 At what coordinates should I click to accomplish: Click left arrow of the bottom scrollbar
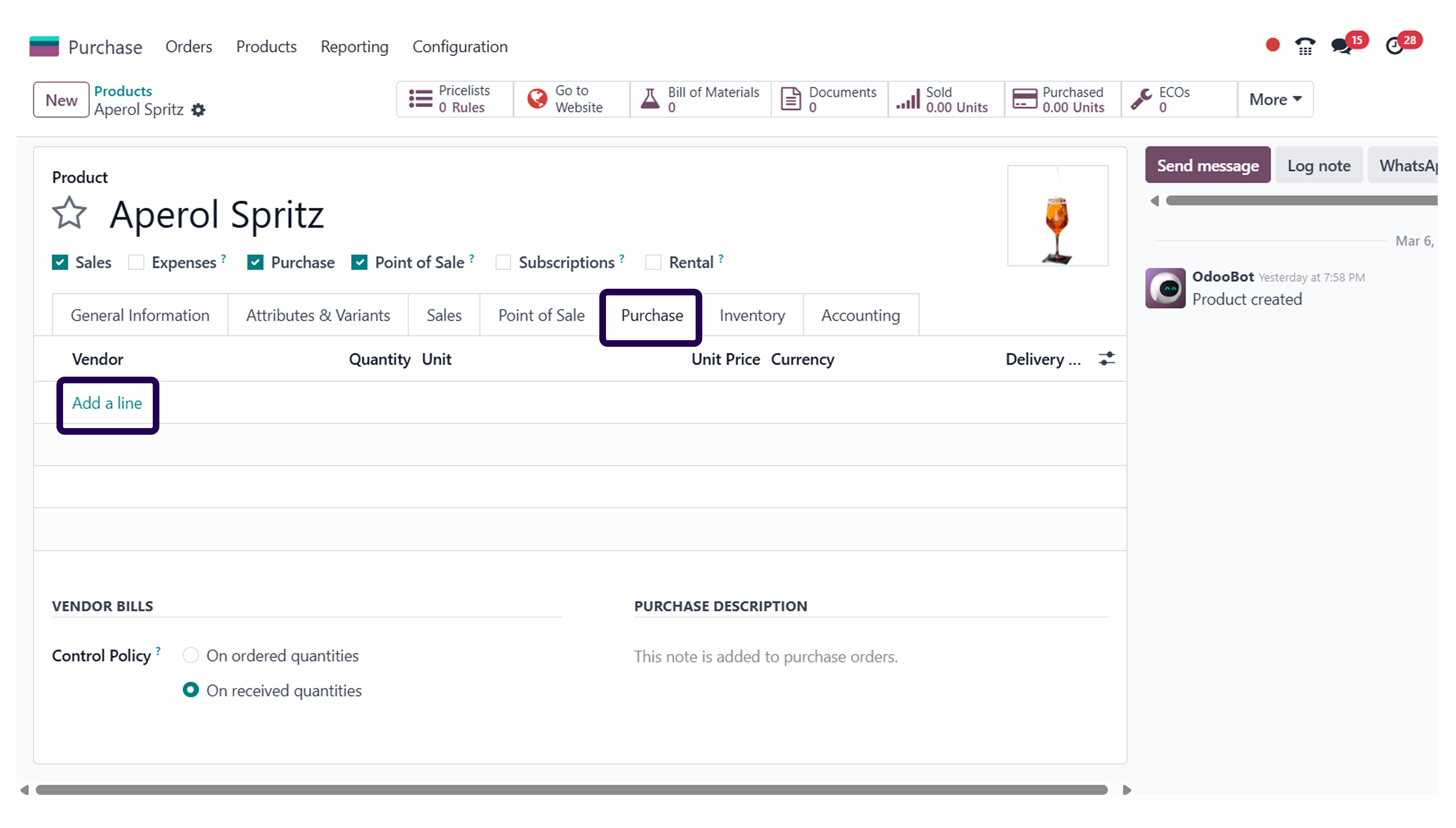(x=24, y=790)
